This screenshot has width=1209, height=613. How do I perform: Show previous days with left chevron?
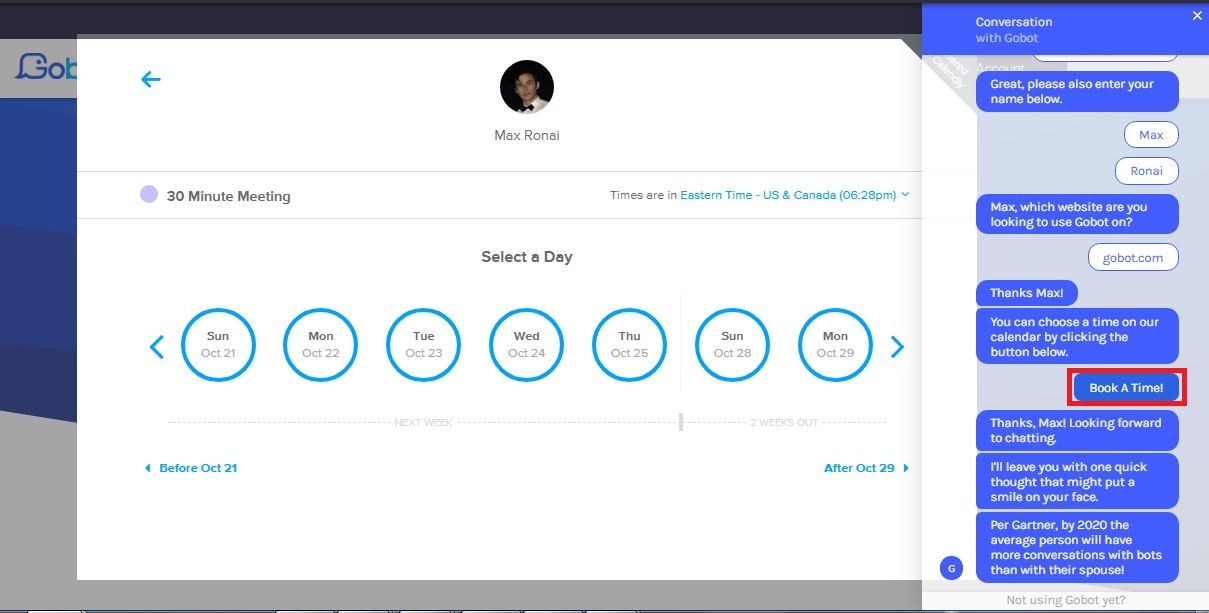pyautogui.click(x=156, y=347)
